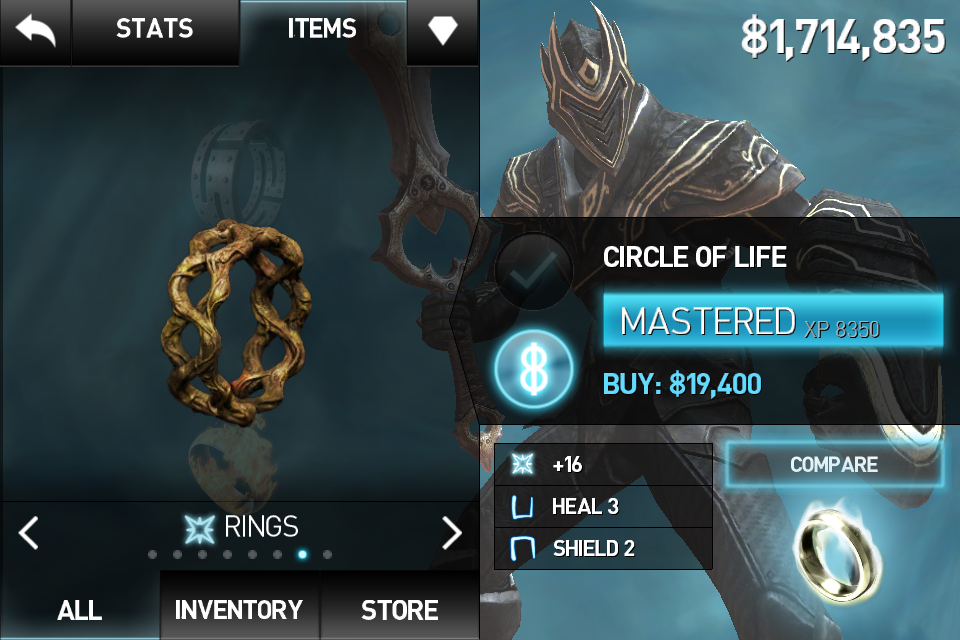The width and height of the screenshot is (960, 640).
Task: Switch to the STATS tab
Action: (155, 29)
